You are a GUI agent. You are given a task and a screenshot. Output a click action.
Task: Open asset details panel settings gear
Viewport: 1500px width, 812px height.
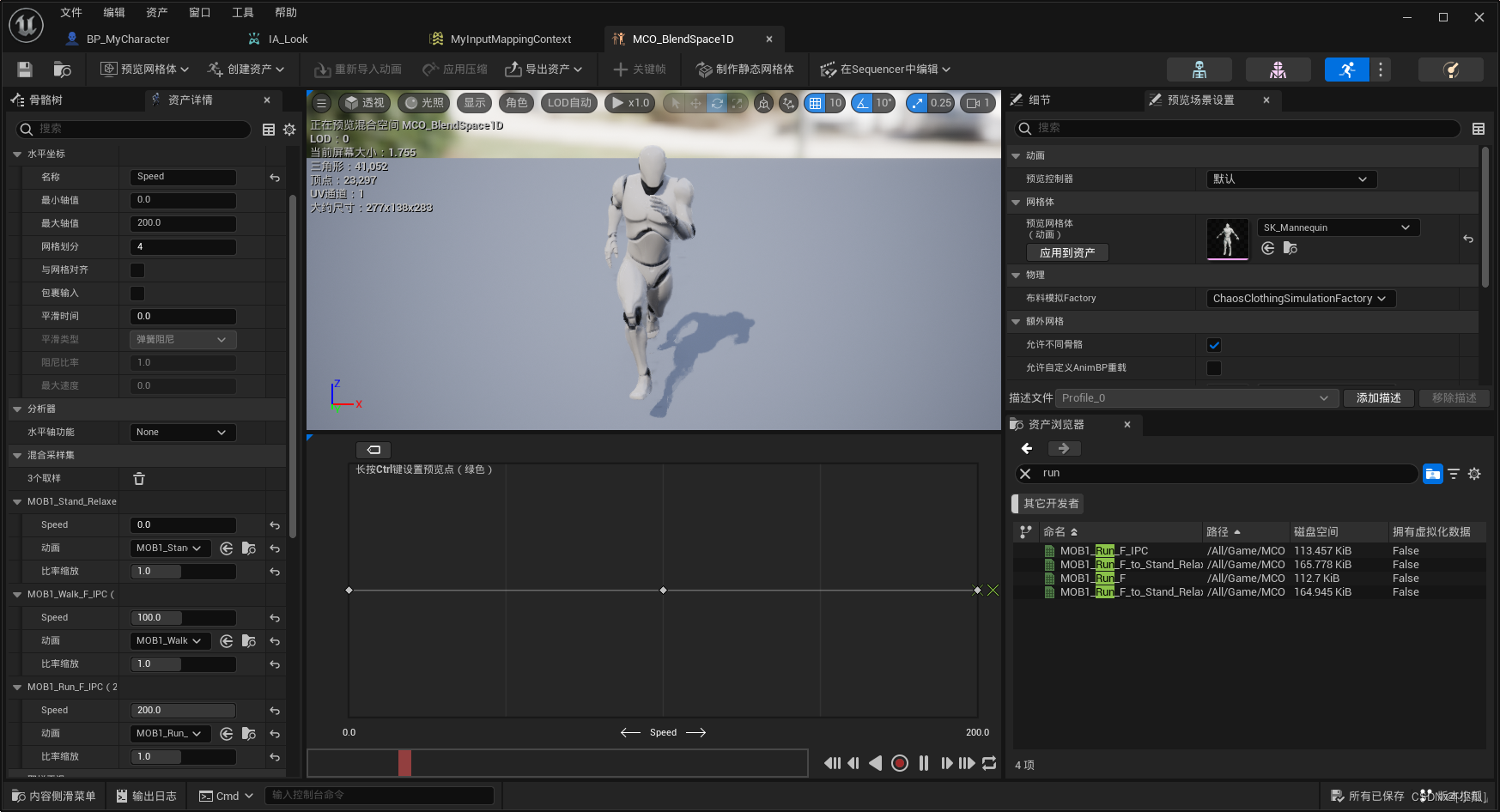(289, 130)
